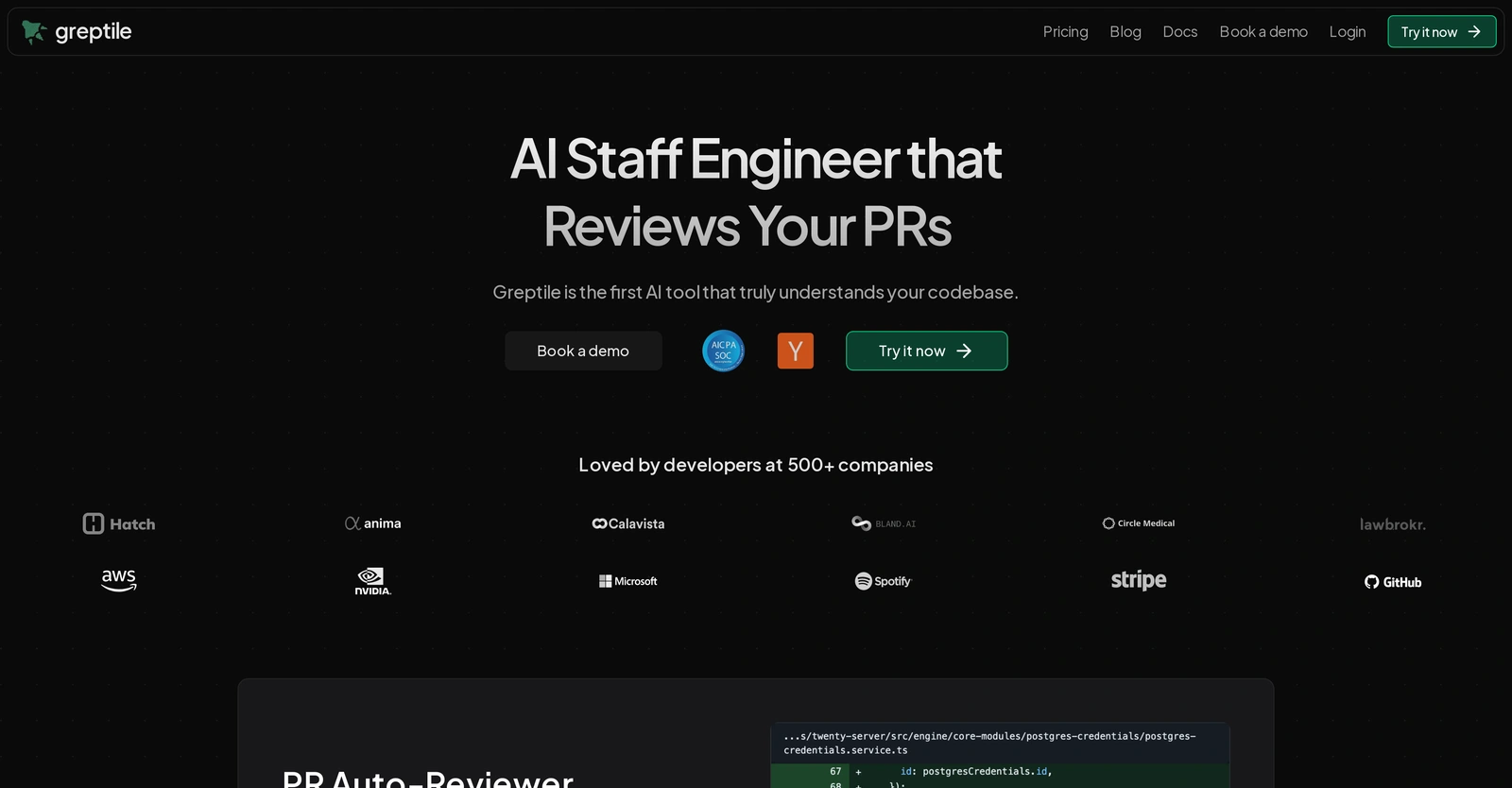Click the GitHub logo
Screen dimensions: 1512x788
pyautogui.click(x=1393, y=582)
